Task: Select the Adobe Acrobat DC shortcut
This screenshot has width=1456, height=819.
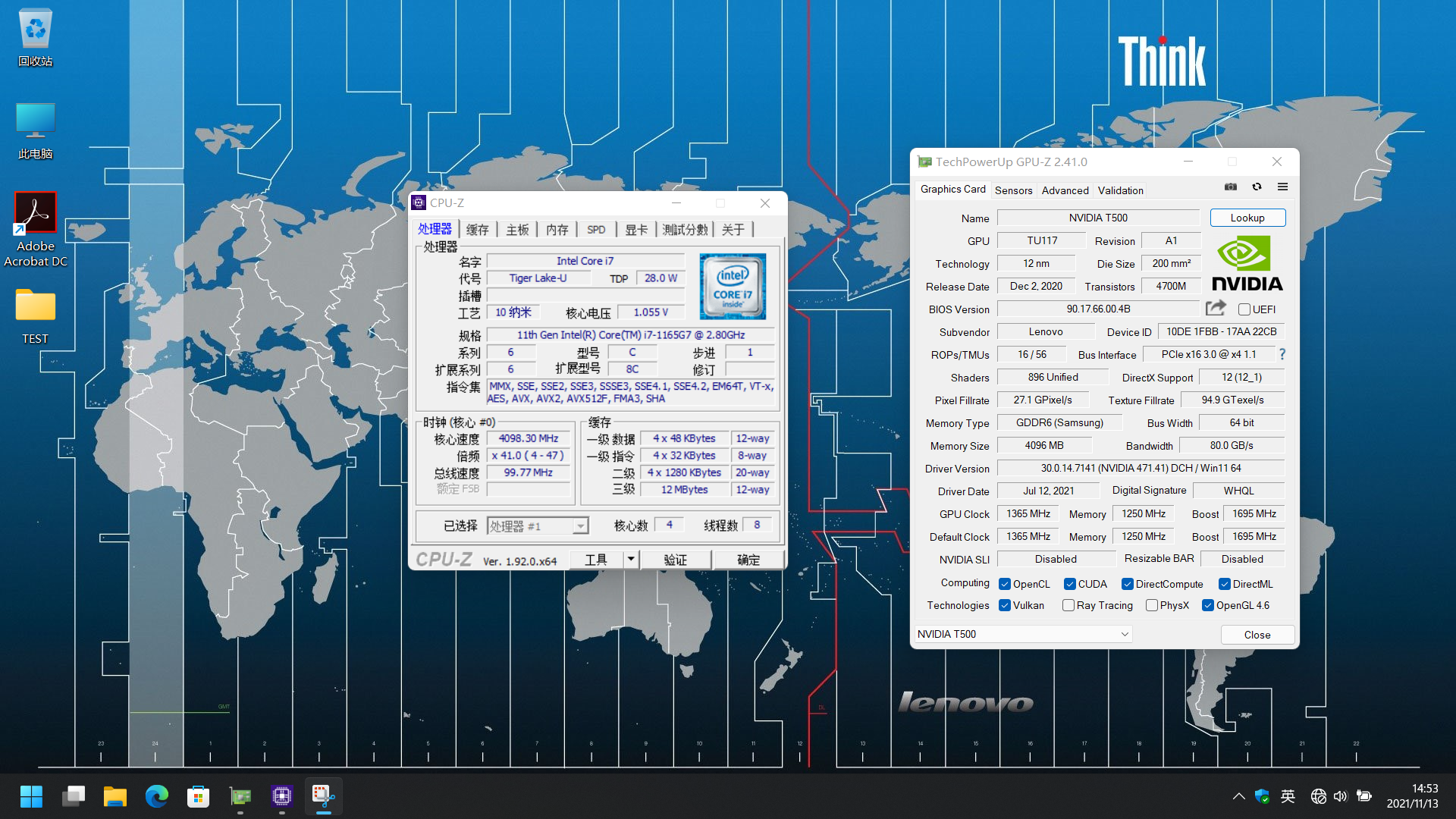Action: [x=36, y=229]
